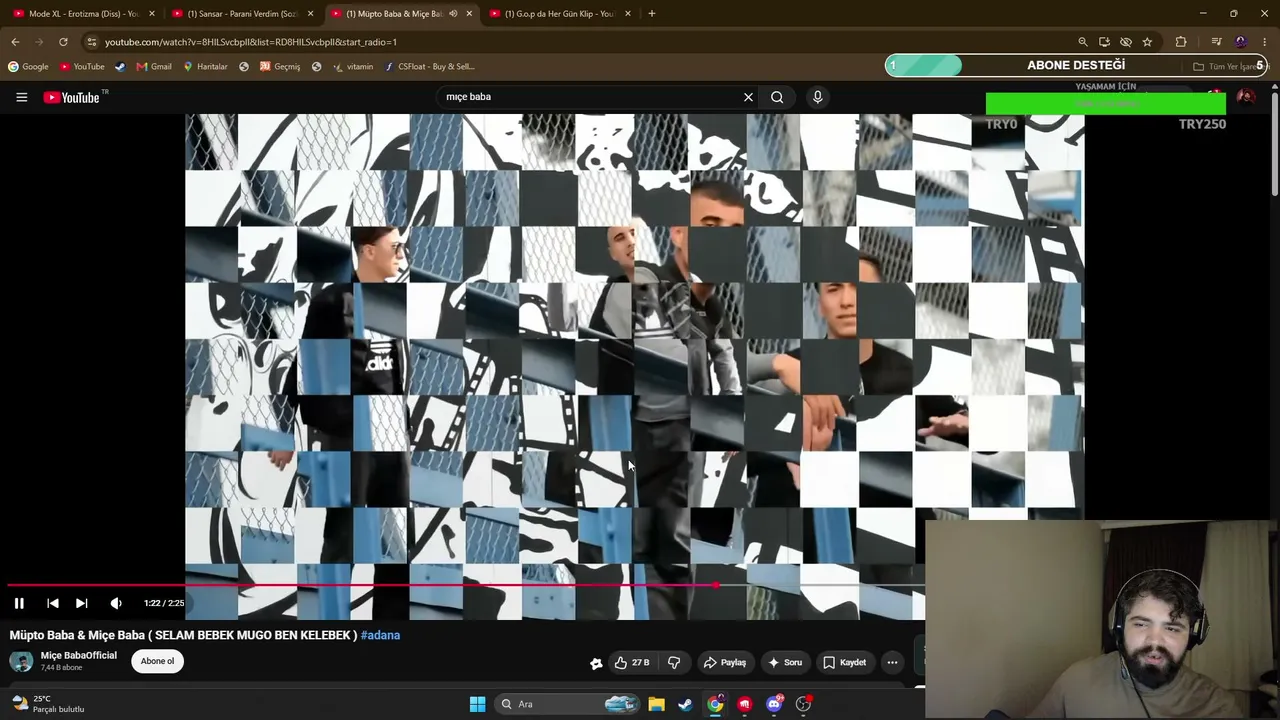The image size is (1280, 720).
Task: Open the YouTube bookmark
Action: pos(82,67)
